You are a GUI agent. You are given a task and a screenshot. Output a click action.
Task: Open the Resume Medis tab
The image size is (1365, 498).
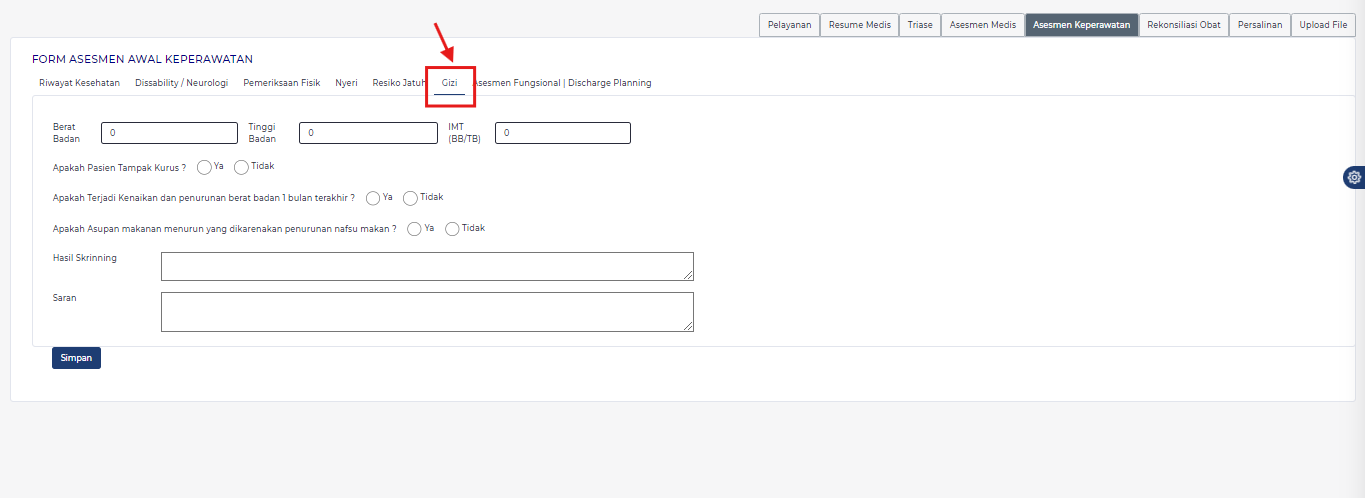point(859,25)
